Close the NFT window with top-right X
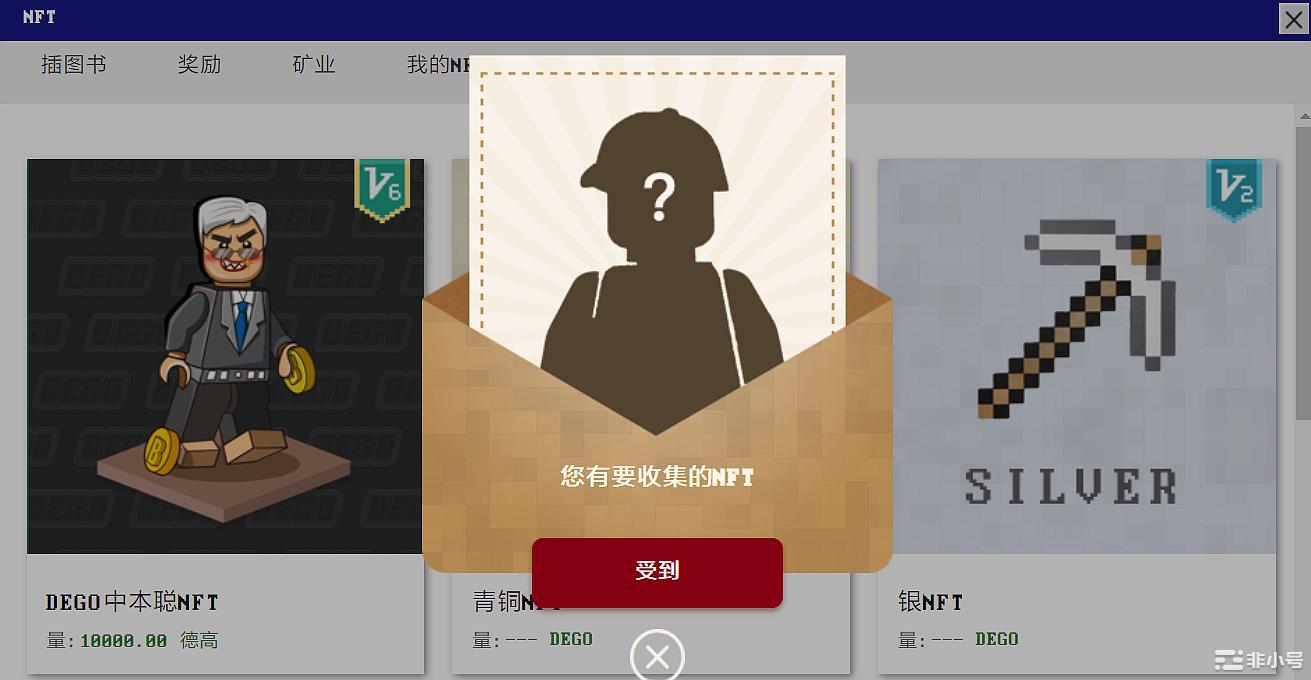This screenshot has width=1311, height=680. click(x=1293, y=19)
